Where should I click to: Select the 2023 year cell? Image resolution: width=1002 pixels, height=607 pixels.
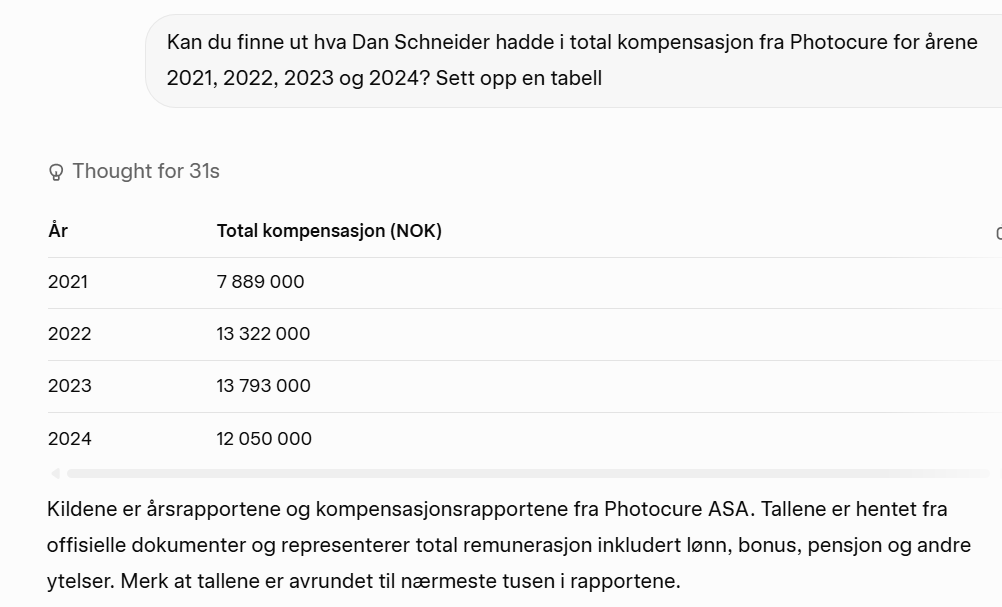(69, 386)
